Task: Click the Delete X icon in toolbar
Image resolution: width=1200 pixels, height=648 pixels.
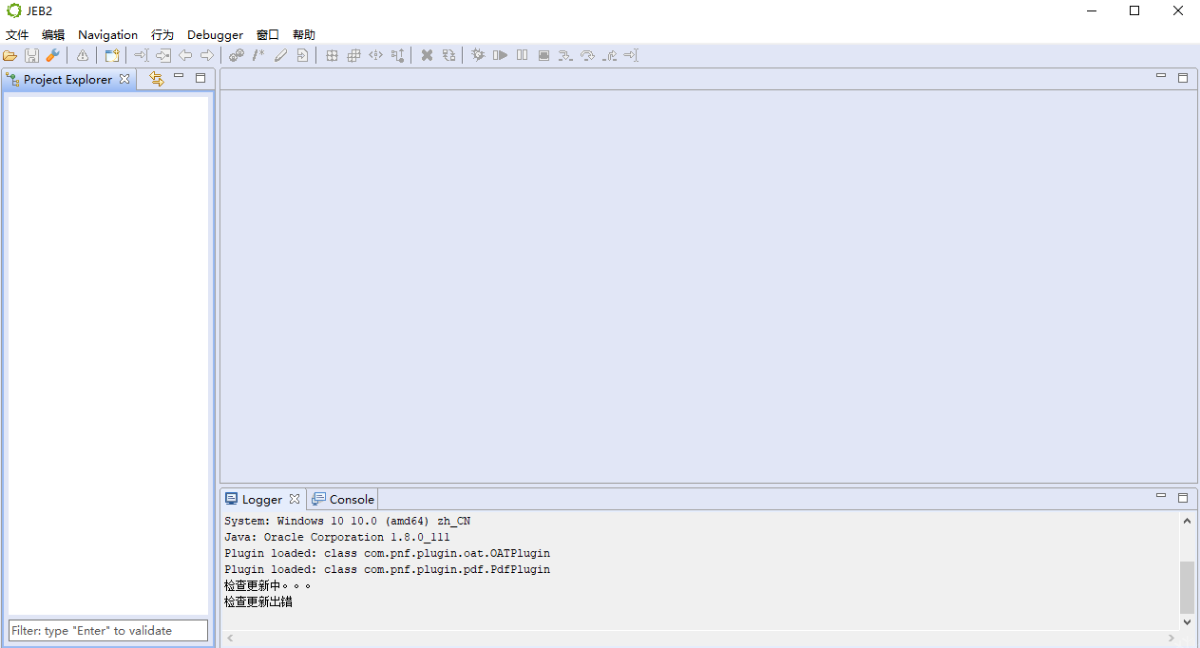Action: click(427, 56)
